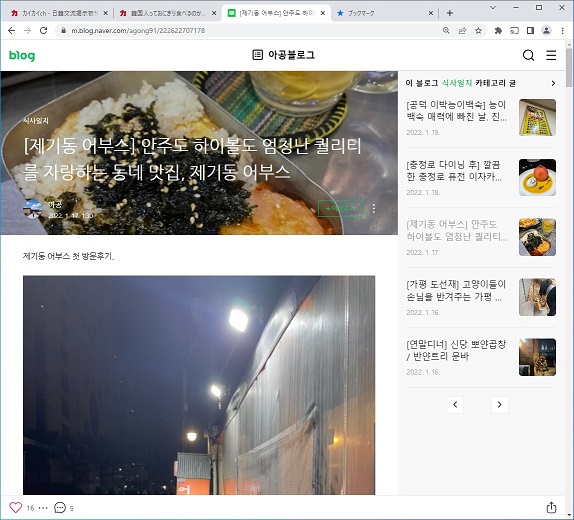Close the カイカイch tab
Image resolution: width=574 pixels, height=520 pixels.
point(105,13)
